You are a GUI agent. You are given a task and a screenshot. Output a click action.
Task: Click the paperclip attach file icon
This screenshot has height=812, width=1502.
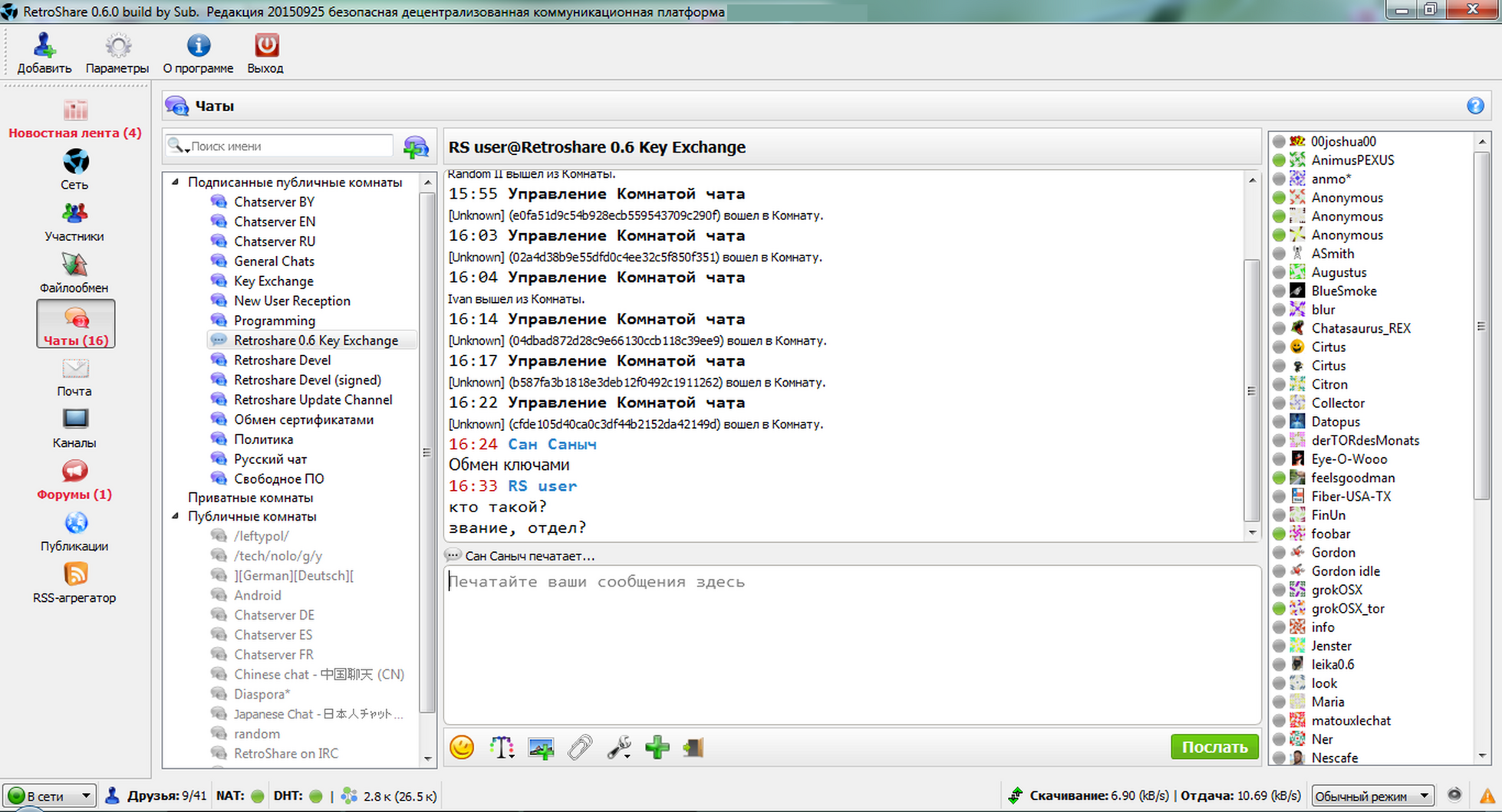point(580,747)
